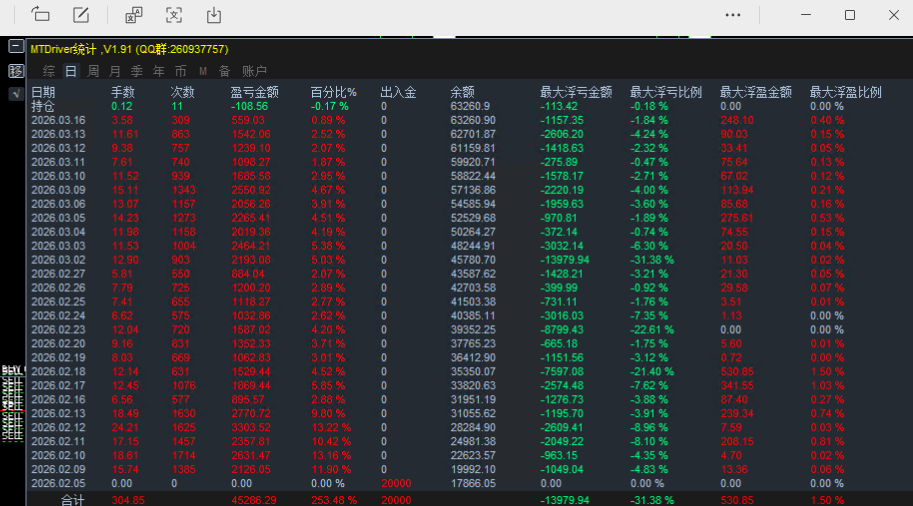
Task: Switch to the 季 quarterly tab
Action: [x=137, y=71]
